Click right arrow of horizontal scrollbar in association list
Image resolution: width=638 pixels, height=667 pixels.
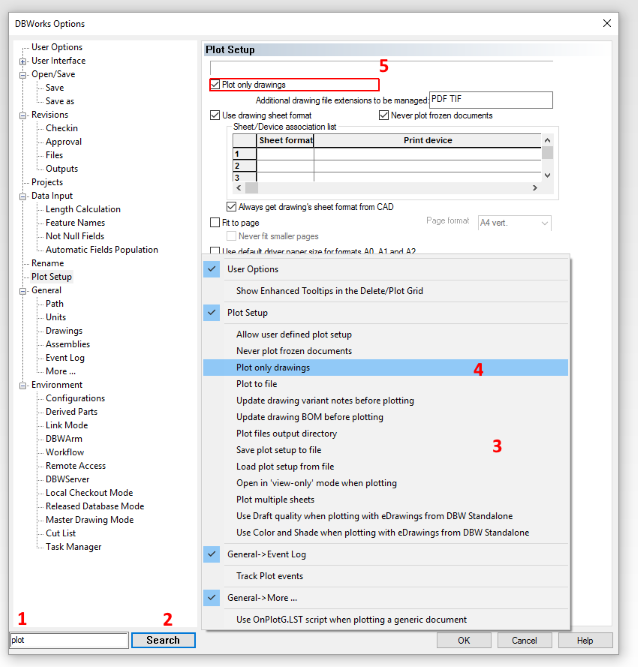pyautogui.click(x=535, y=188)
